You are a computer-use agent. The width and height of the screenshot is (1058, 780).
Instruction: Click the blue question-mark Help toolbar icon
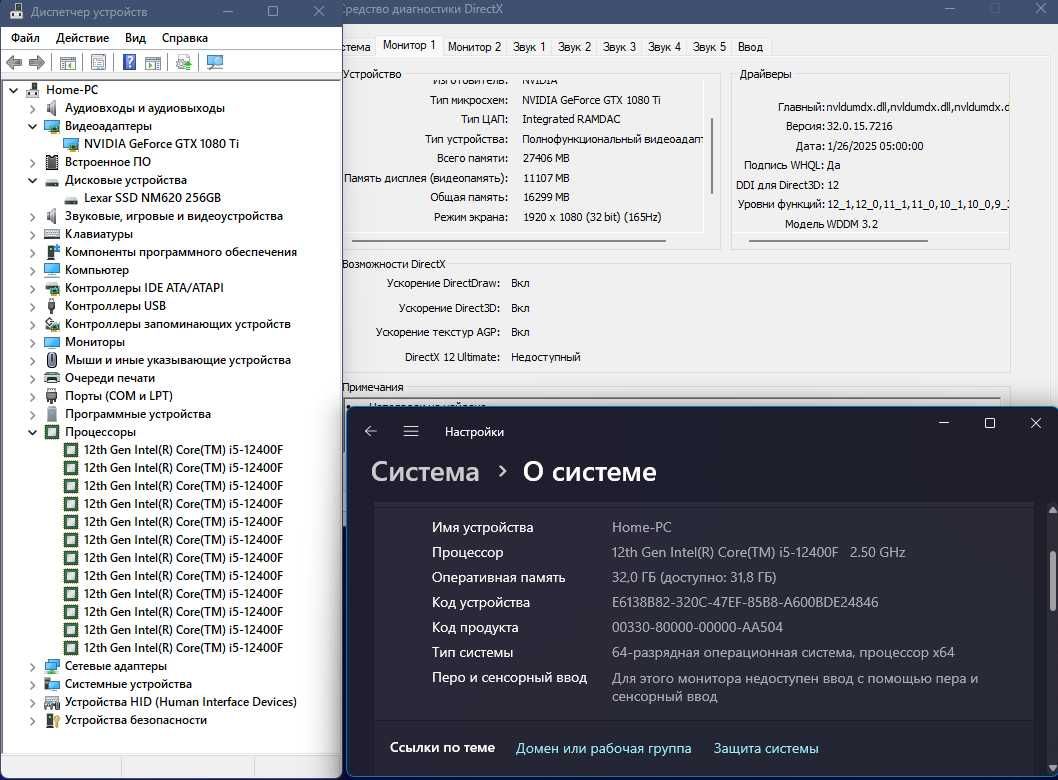point(130,63)
